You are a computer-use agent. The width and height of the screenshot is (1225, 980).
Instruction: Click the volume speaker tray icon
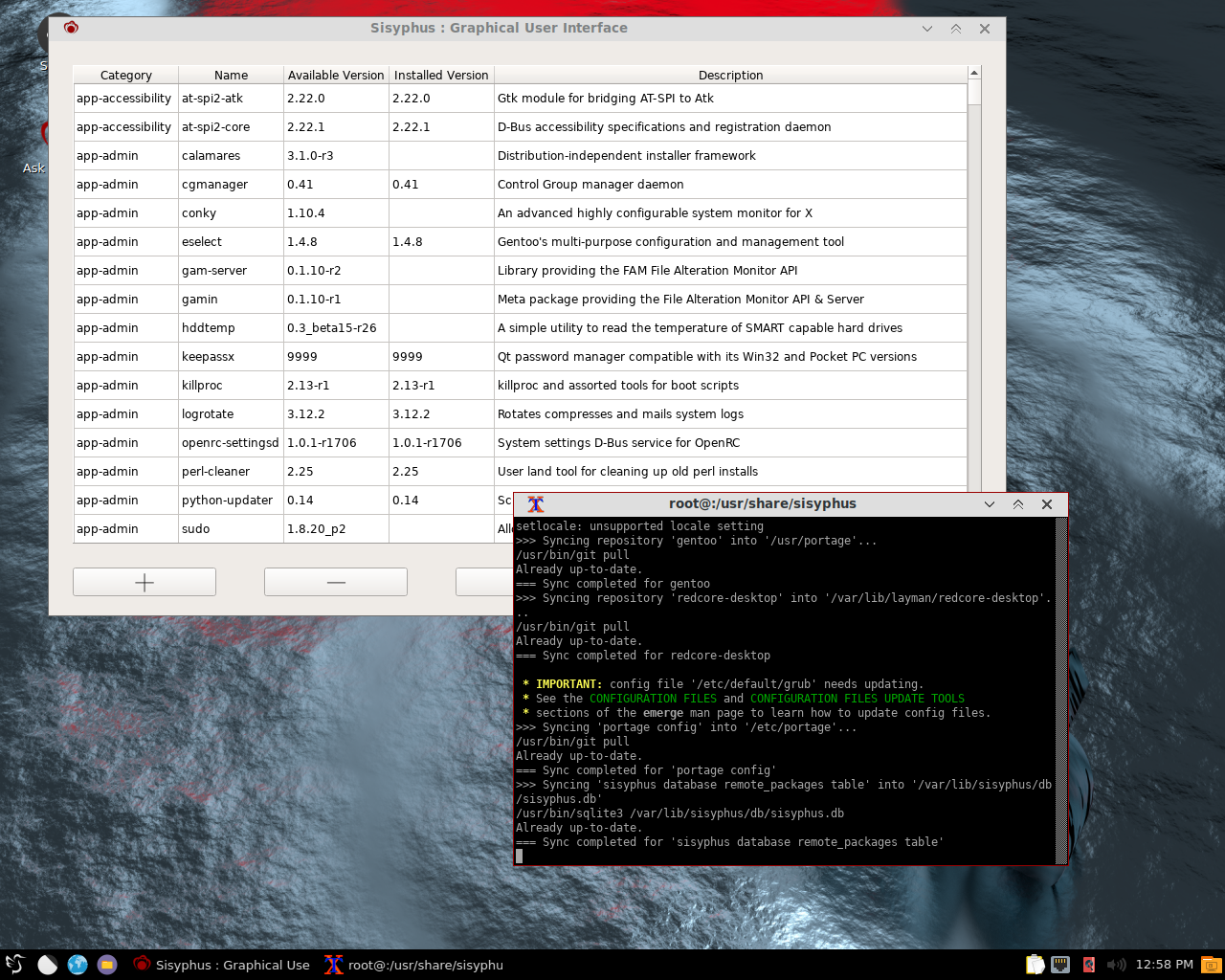[1116, 964]
